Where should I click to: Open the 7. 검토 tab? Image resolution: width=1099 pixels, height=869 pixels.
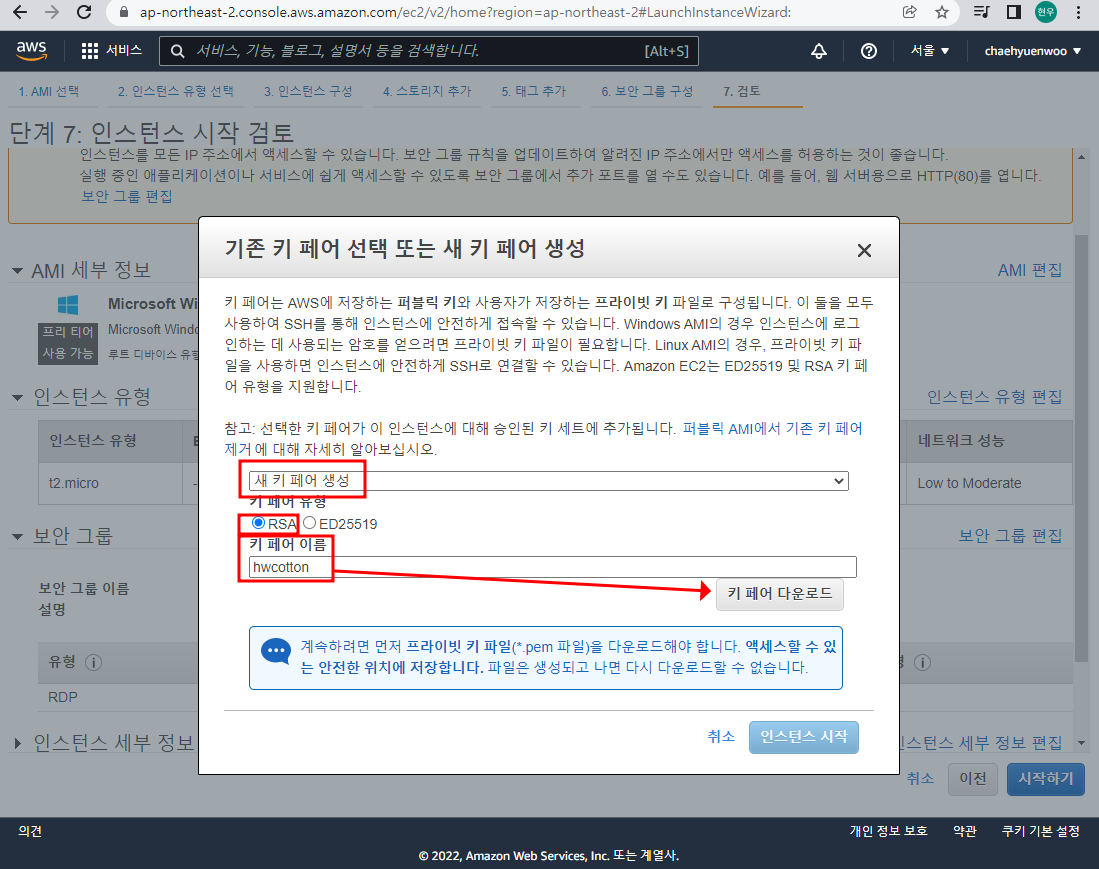point(742,92)
